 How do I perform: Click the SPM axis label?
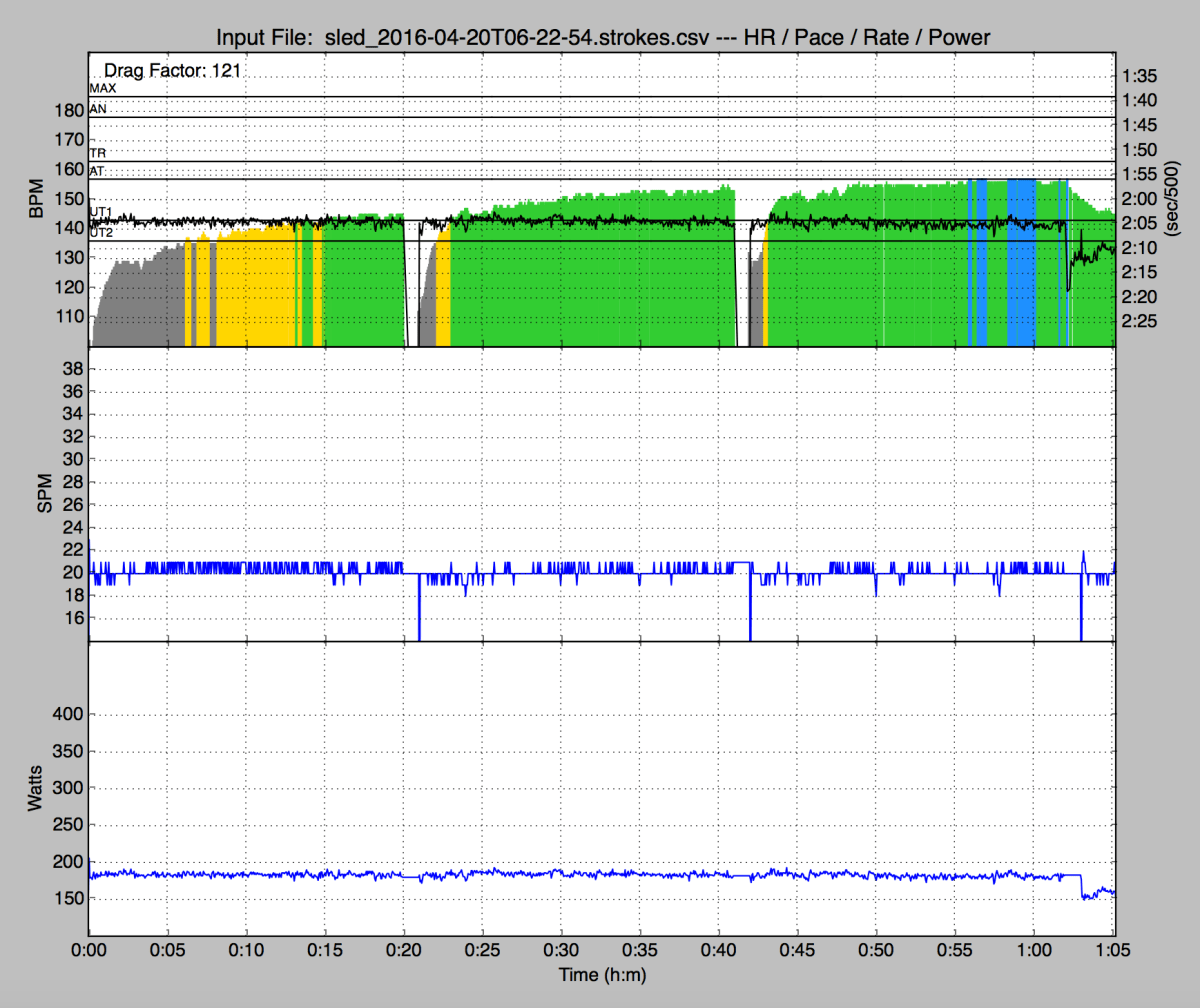tap(45, 494)
